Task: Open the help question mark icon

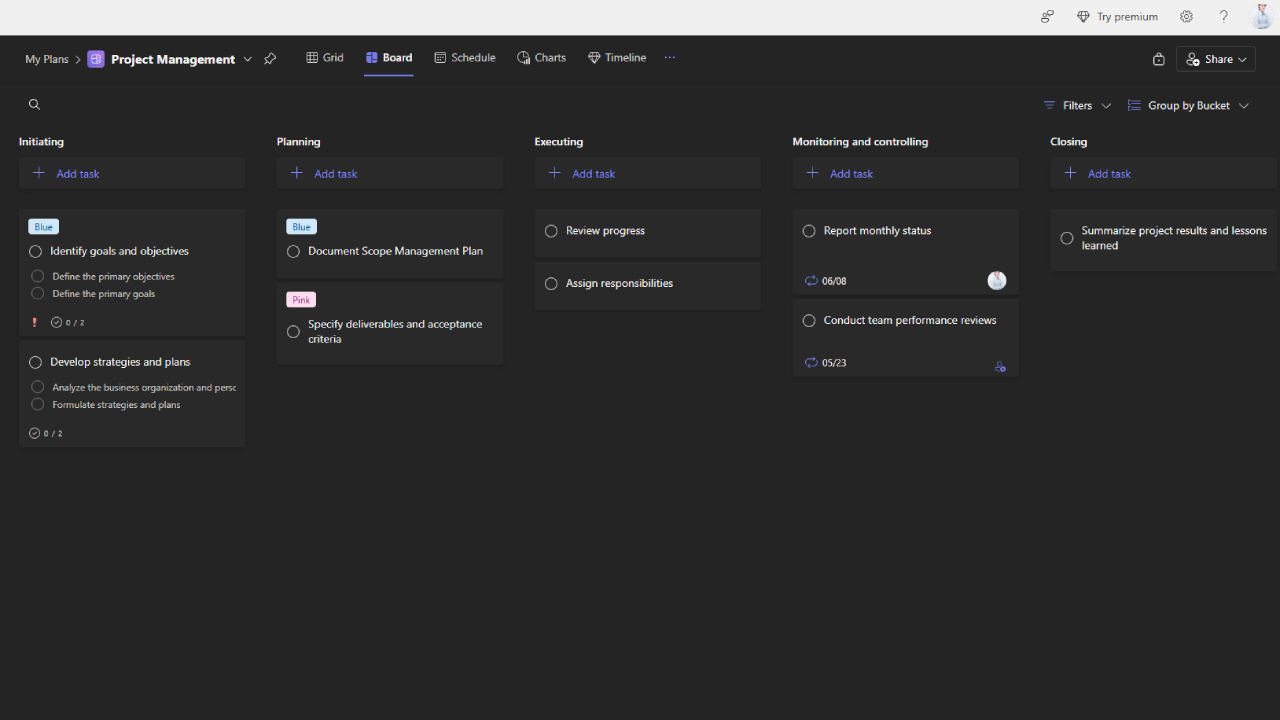Action: click(x=1223, y=16)
